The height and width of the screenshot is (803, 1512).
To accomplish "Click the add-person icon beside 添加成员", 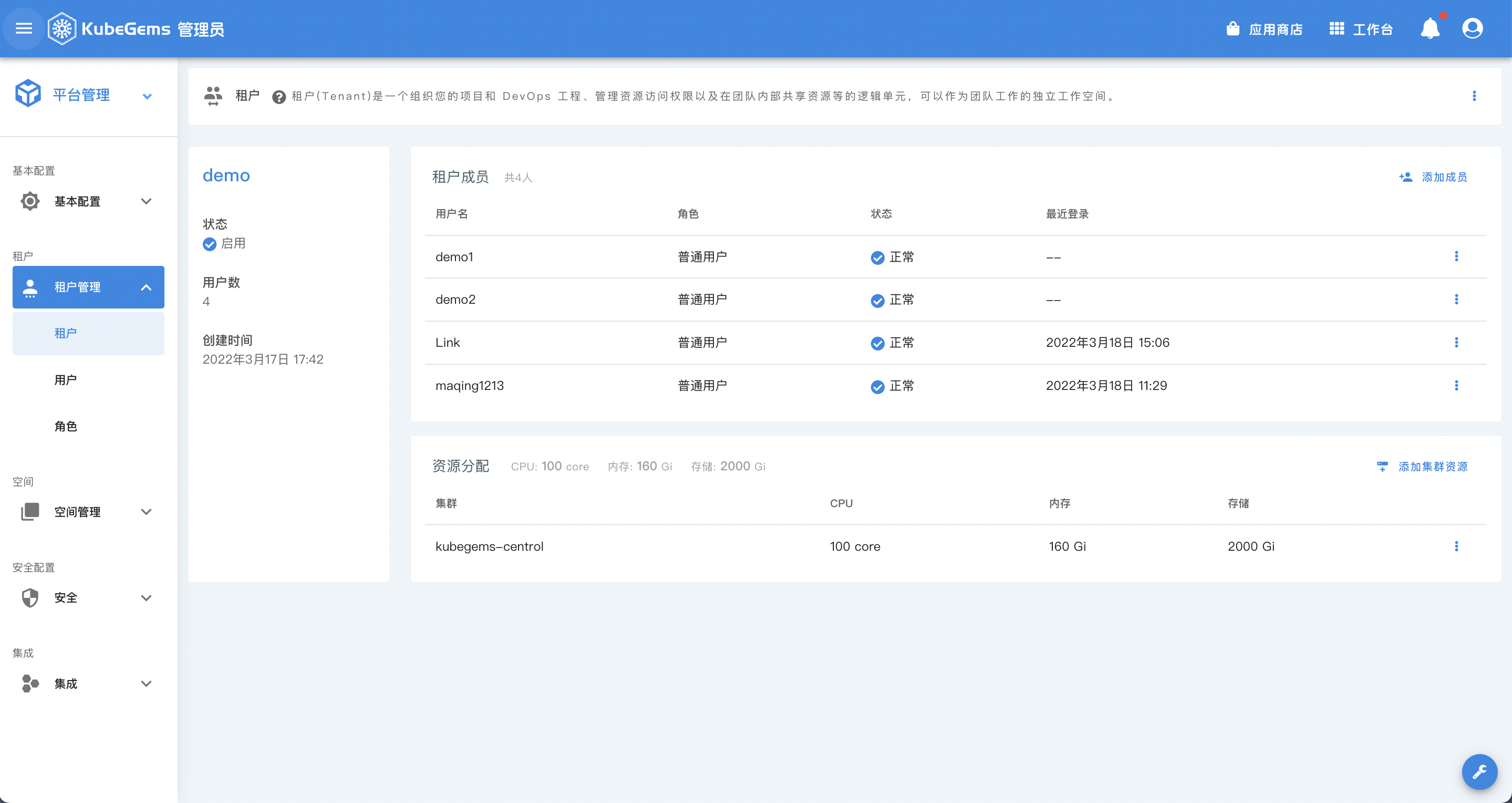I will (1405, 177).
